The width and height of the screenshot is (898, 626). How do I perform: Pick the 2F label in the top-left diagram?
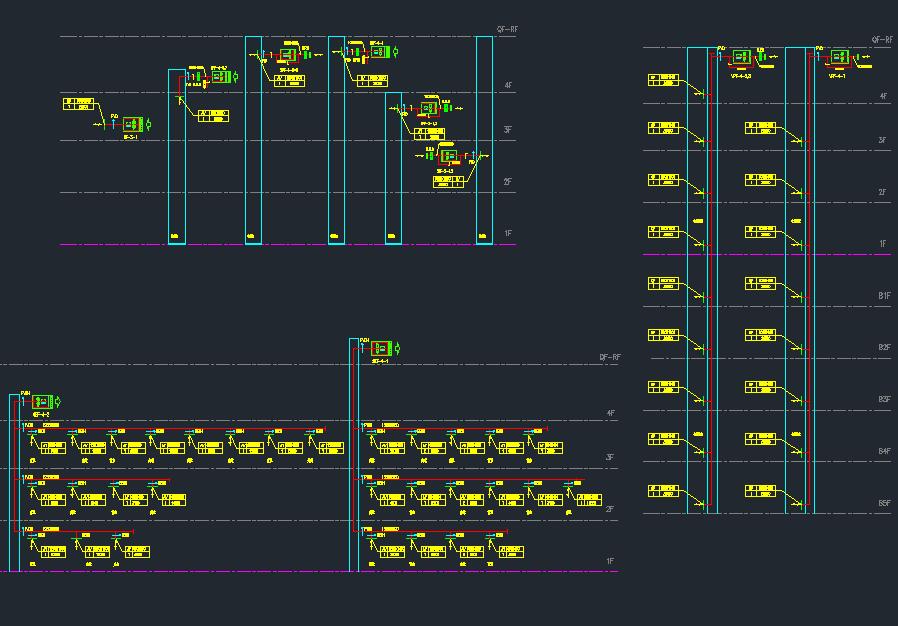click(x=508, y=182)
